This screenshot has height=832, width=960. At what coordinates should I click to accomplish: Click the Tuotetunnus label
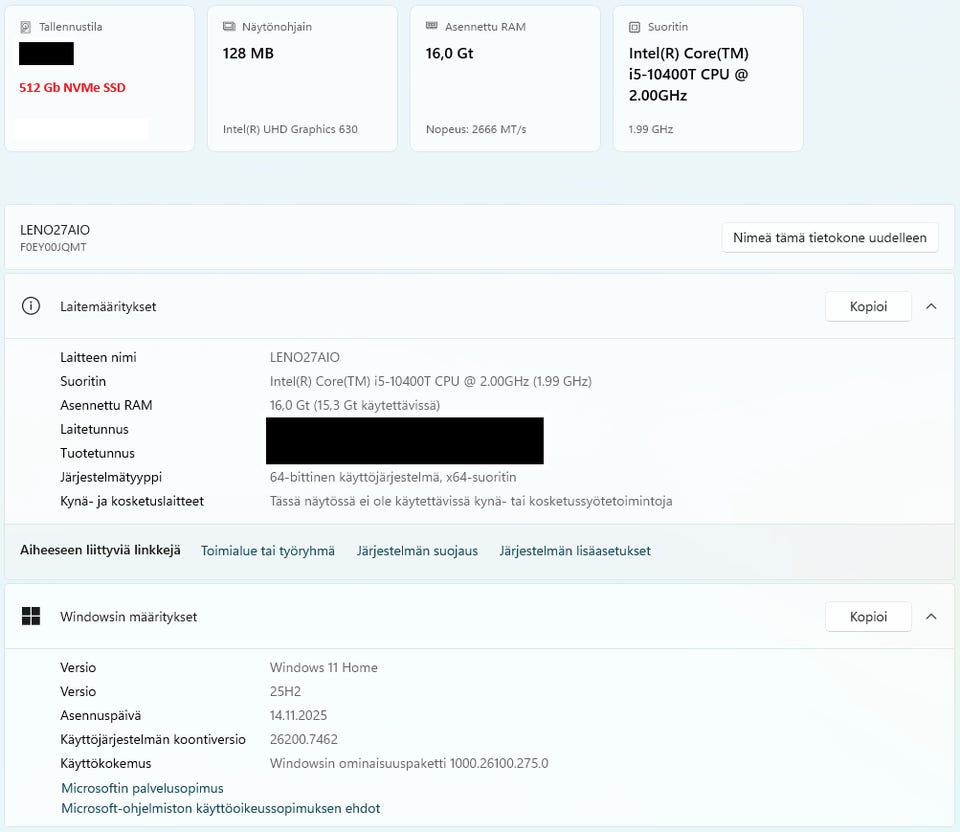pyautogui.click(x=97, y=453)
